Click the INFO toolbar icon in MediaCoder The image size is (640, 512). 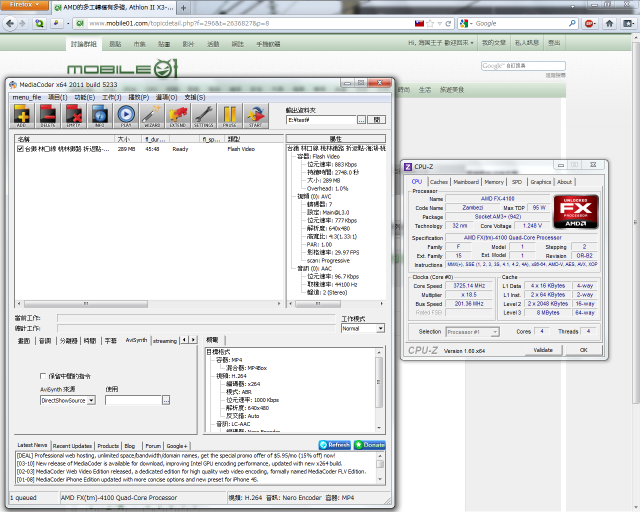click(100, 116)
